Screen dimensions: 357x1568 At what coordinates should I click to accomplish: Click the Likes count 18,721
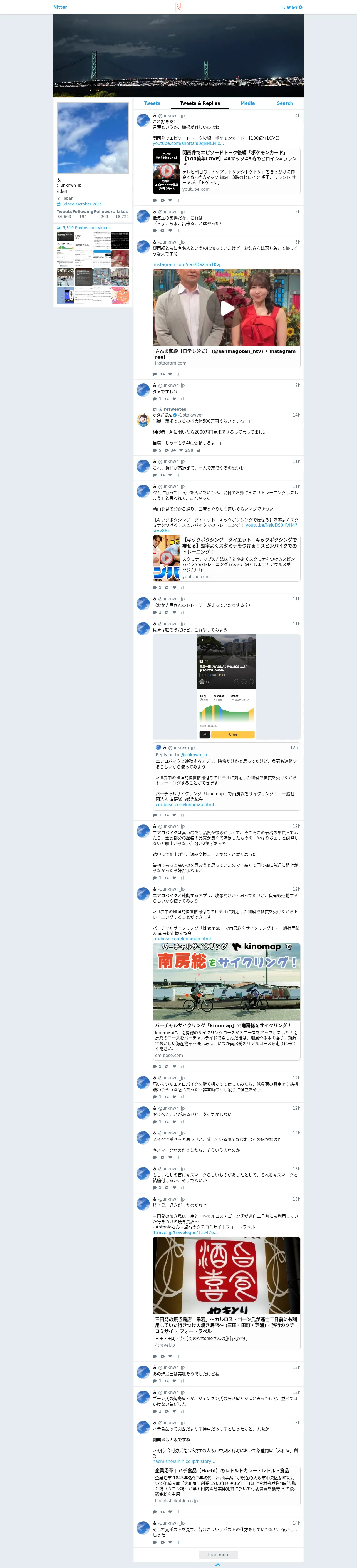(122, 217)
